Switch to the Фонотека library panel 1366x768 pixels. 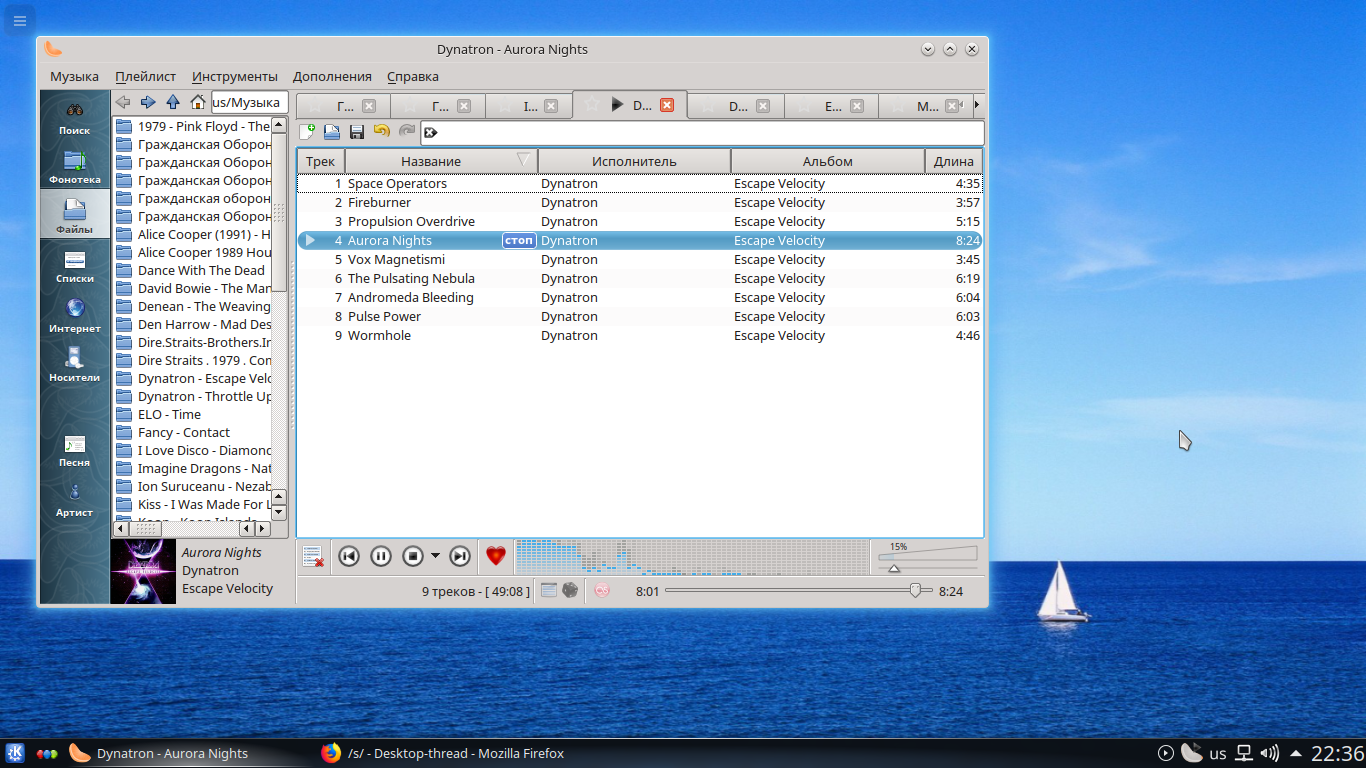point(74,166)
